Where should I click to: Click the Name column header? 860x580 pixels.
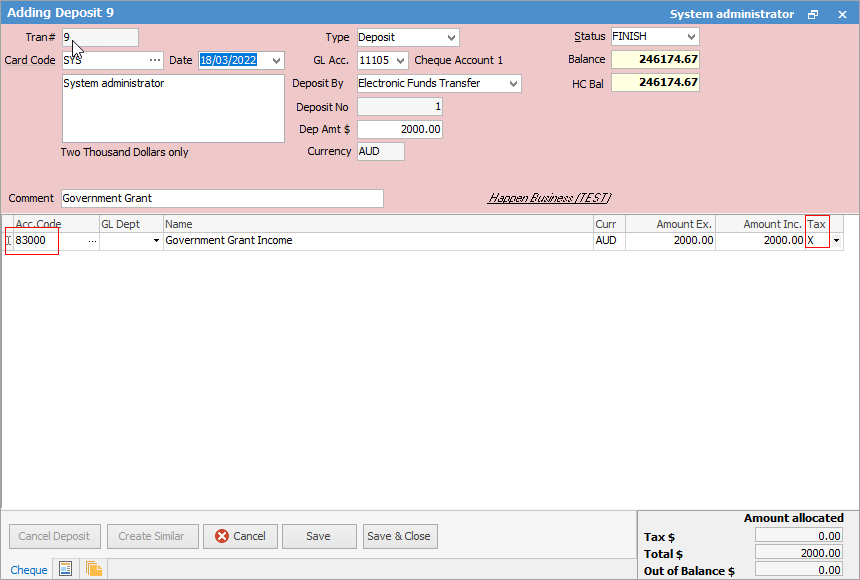(x=378, y=224)
